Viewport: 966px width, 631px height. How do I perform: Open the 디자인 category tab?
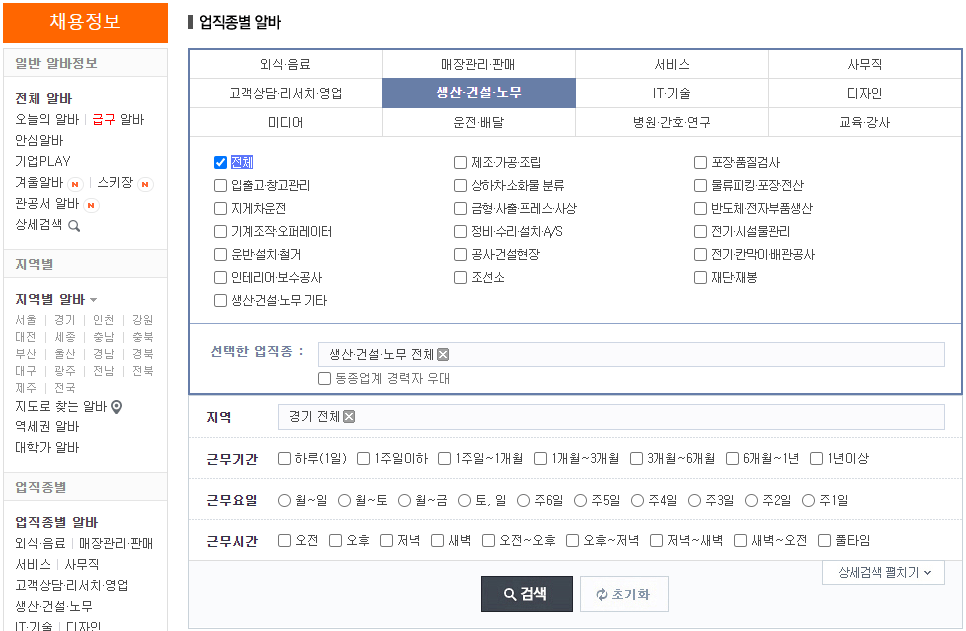coord(864,93)
